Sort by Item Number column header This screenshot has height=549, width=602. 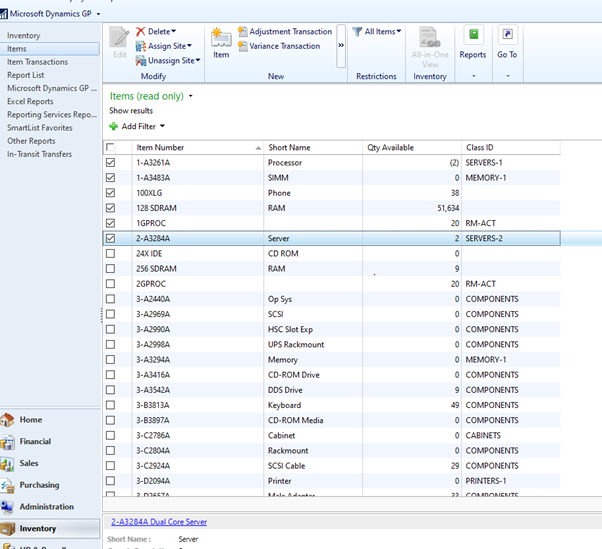(x=198, y=147)
